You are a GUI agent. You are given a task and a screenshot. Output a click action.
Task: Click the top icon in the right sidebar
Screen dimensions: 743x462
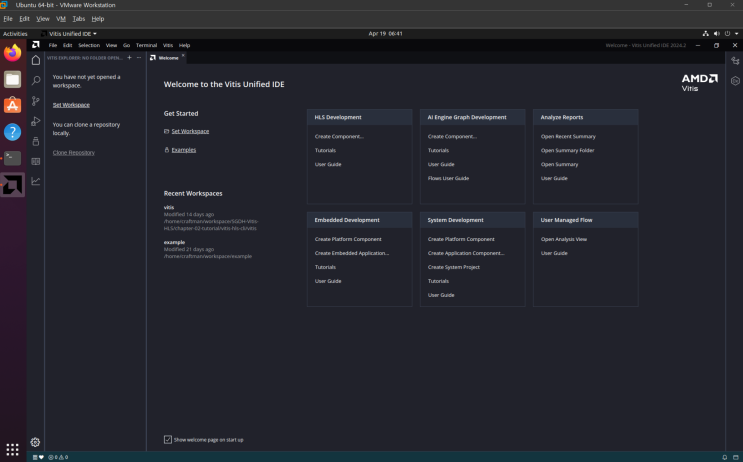tap(735, 61)
